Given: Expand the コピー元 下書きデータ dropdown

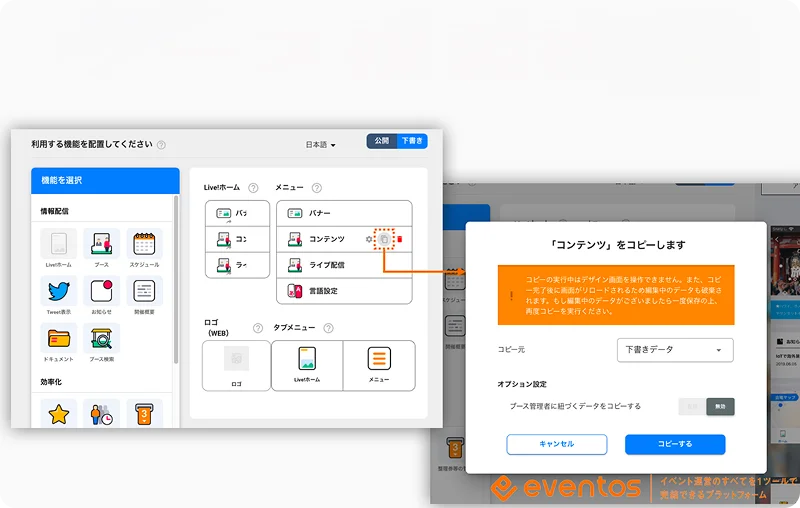Looking at the screenshot, I should pos(675,350).
